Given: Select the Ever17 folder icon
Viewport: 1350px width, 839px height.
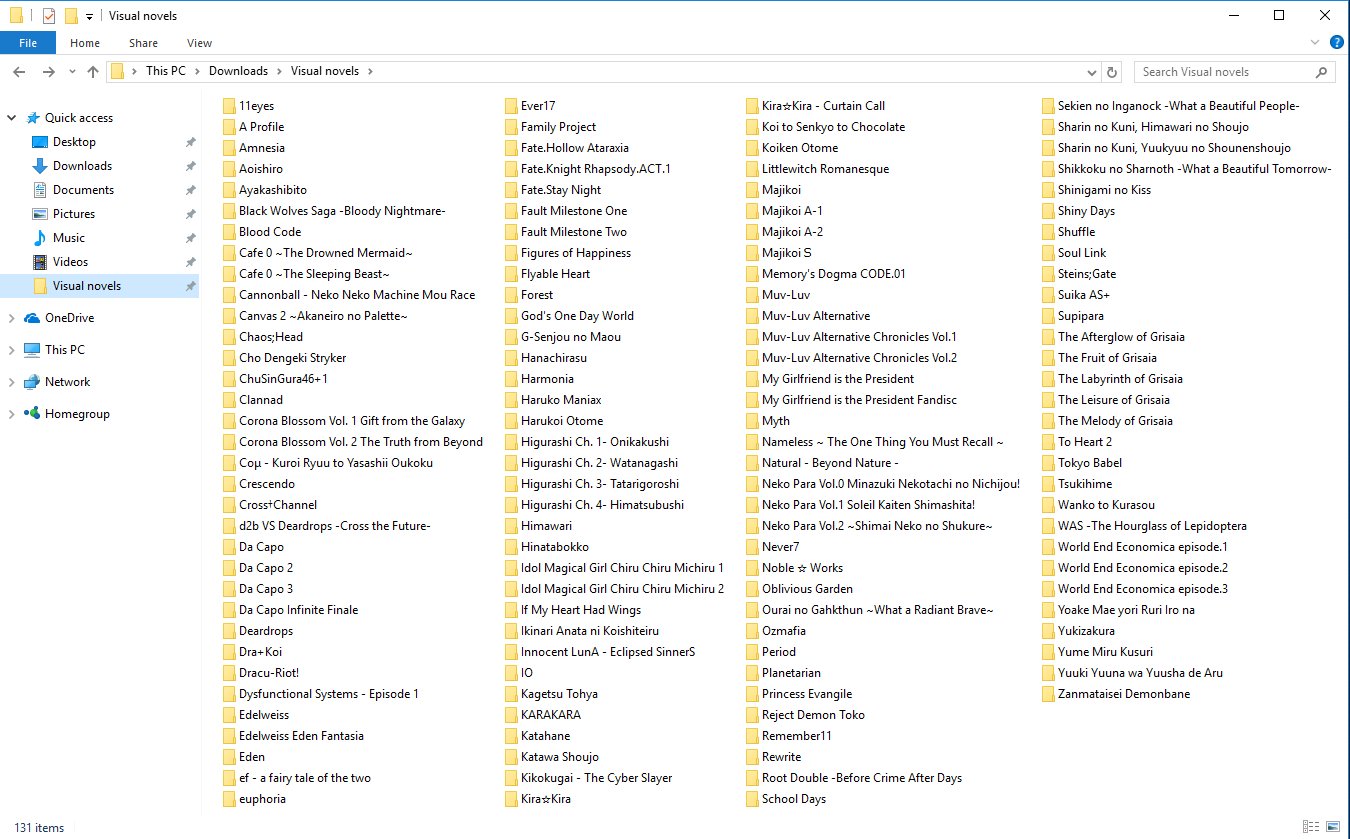Looking at the screenshot, I should pyautogui.click(x=511, y=106).
